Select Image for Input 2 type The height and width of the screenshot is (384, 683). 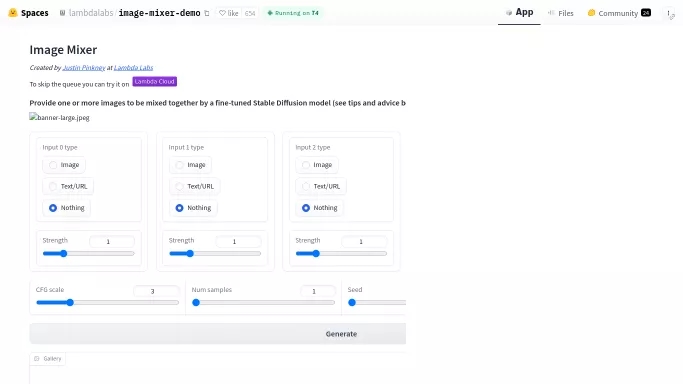[x=317, y=165]
